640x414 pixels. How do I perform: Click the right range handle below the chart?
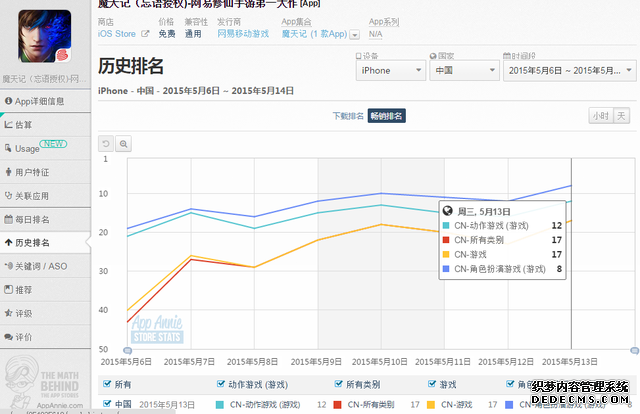tap(635, 350)
